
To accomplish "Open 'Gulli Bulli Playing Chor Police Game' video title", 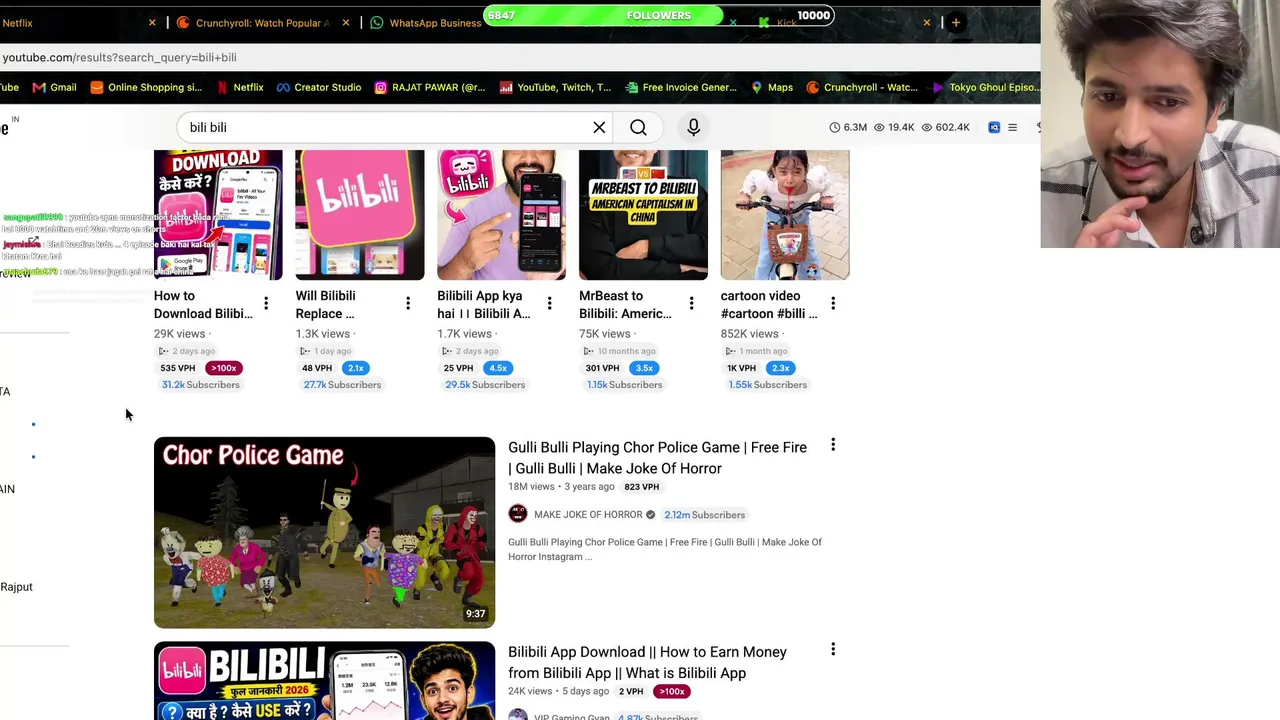I will tap(657, 458).
